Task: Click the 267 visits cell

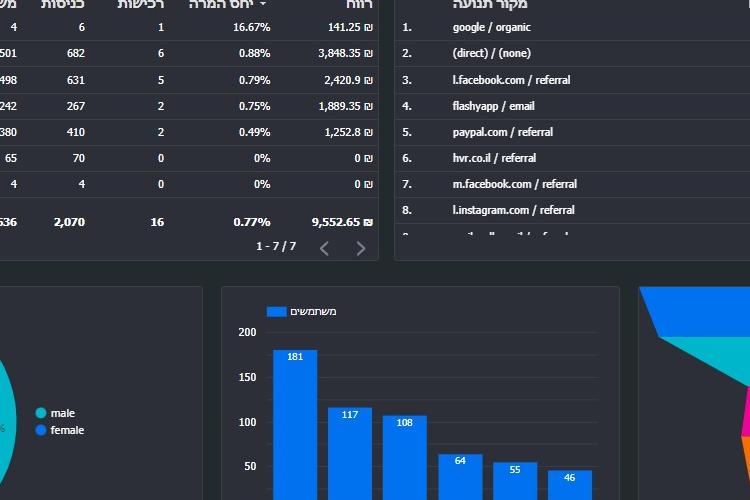Action: click(x=76, y=106)
